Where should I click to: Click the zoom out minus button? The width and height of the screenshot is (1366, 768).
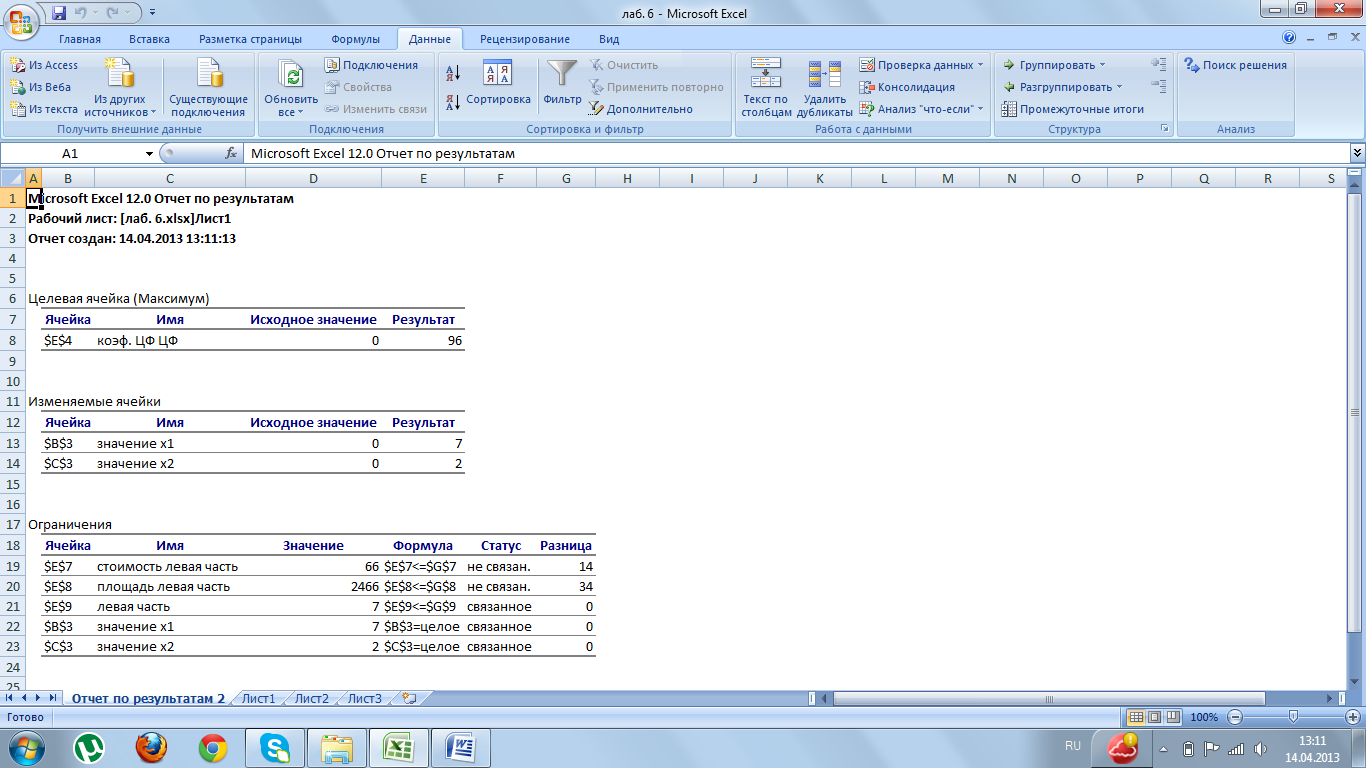(1235, 718)
